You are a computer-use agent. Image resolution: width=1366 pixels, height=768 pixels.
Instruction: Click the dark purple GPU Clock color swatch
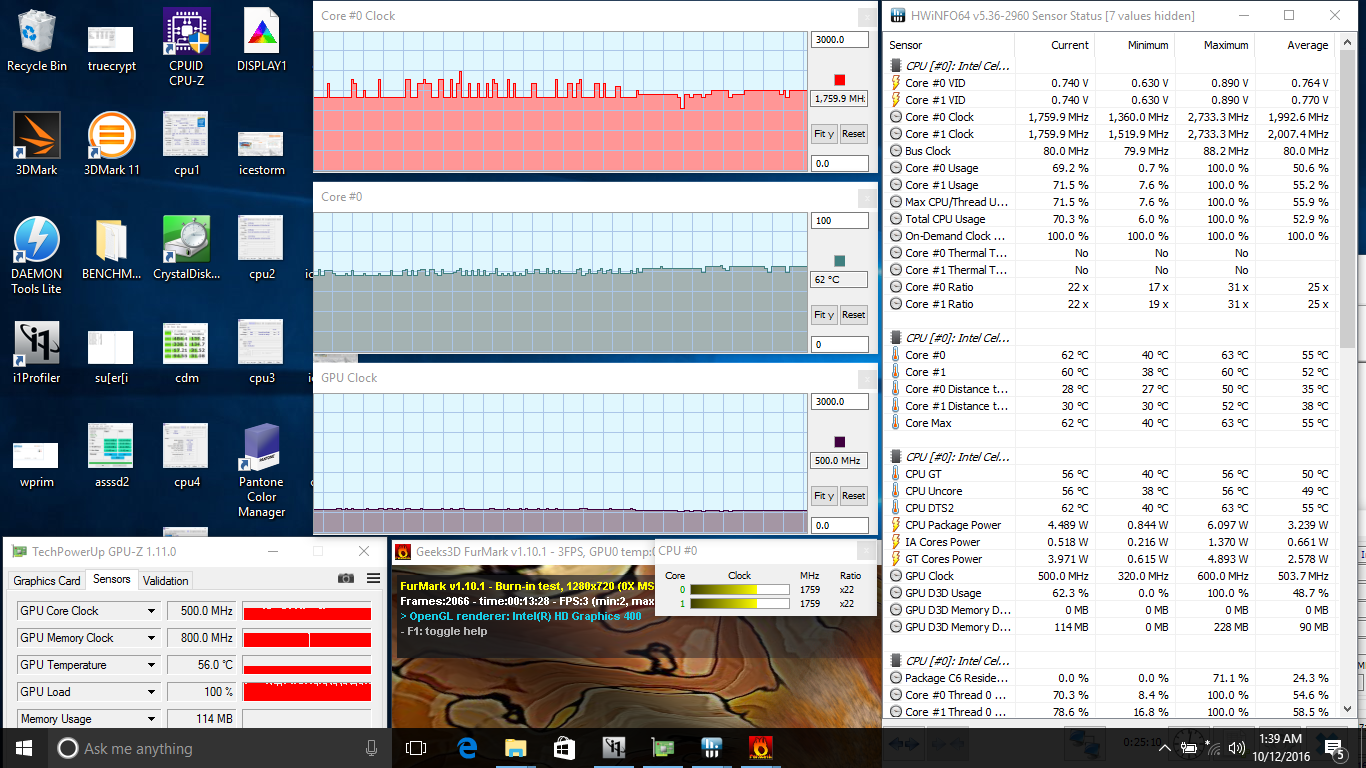[840, 442]
